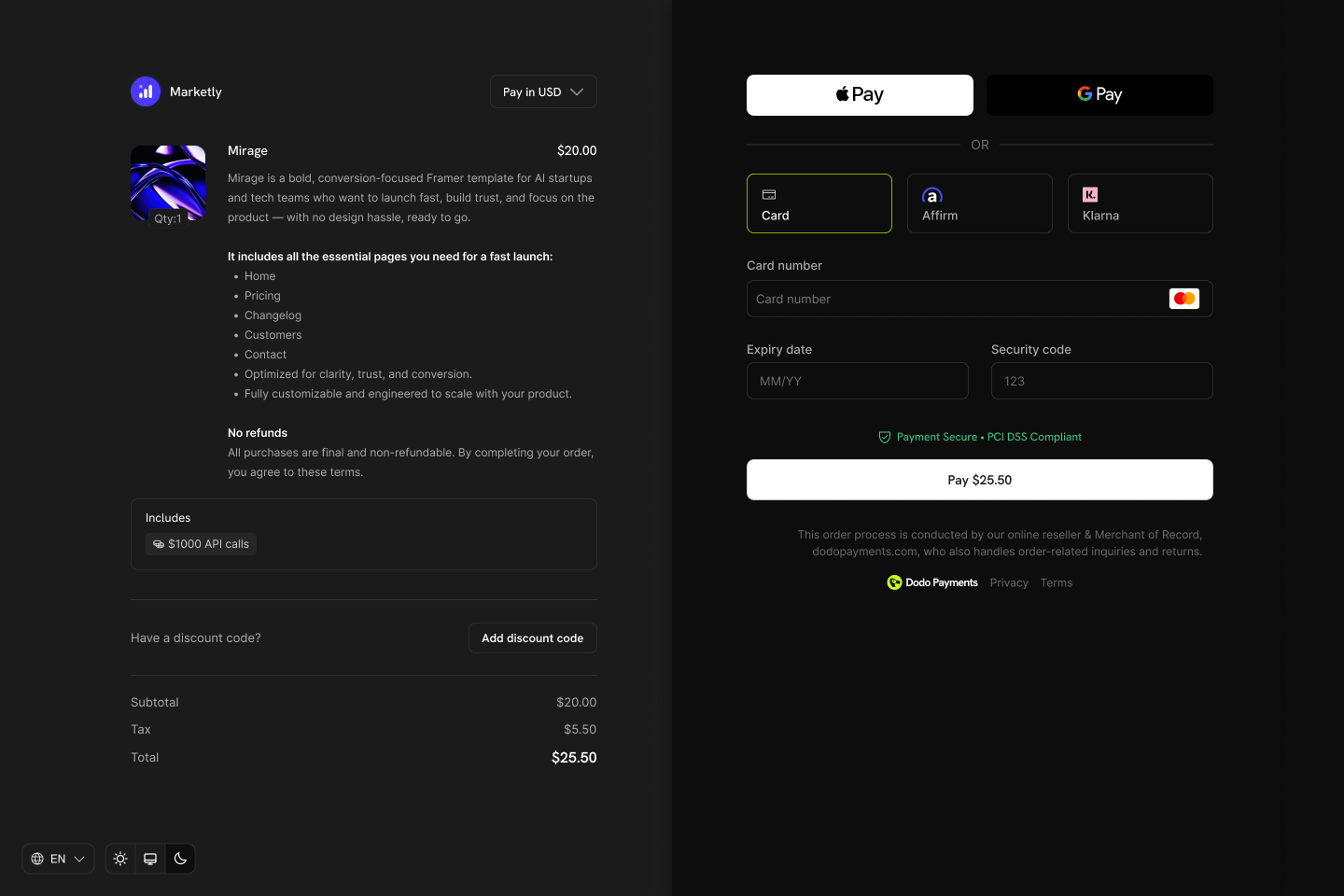1344x896 pixels.
Task: Enable dark theme with the moon toggle
Action: pos(180,858)
